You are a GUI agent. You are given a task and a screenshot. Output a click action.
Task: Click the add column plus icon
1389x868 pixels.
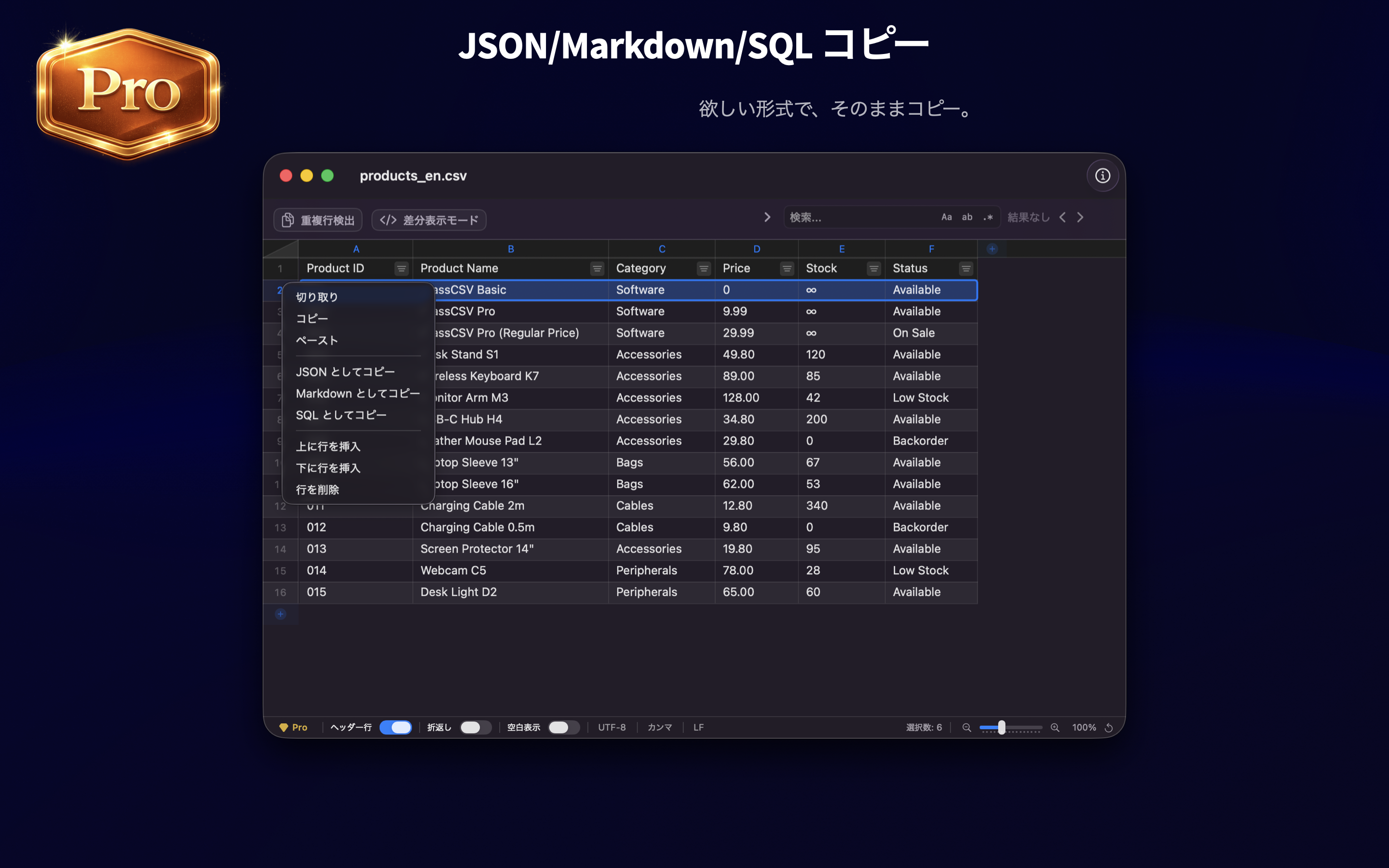click(x=992, y=248)
